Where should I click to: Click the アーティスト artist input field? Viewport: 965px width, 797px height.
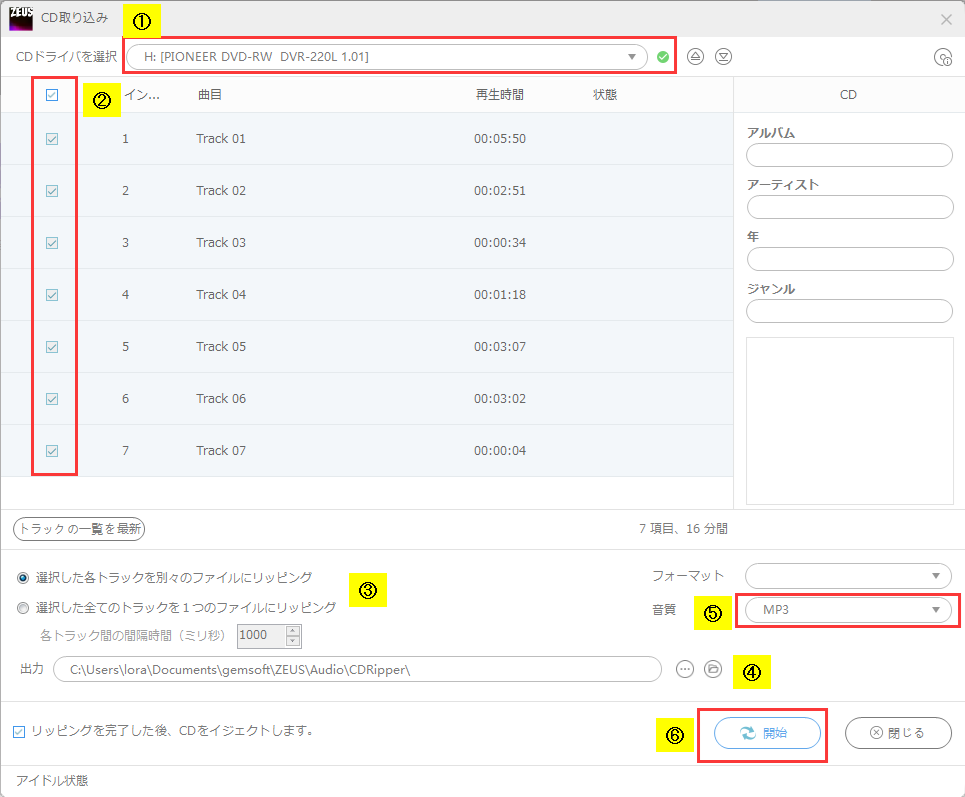click(x=849, y=207)
